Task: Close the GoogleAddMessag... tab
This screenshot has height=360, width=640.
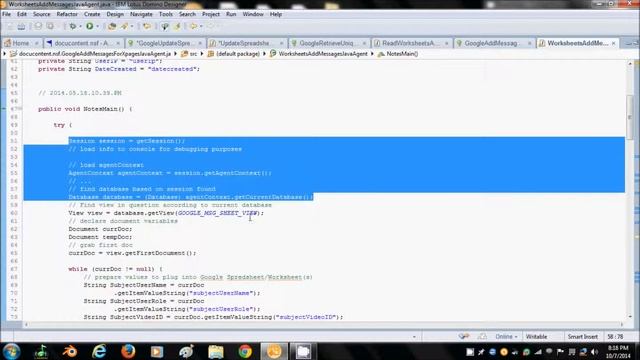Action: (x=529, y=43)
